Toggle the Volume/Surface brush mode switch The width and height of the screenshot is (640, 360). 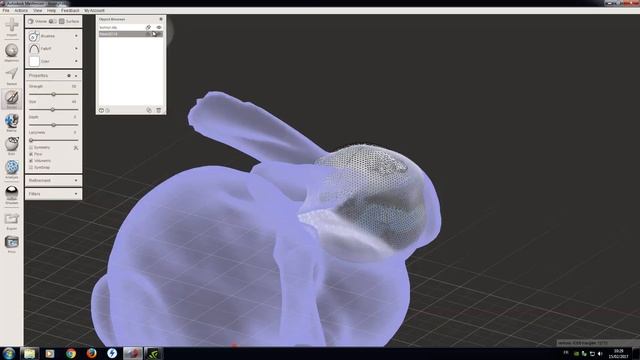coord(53,21)
